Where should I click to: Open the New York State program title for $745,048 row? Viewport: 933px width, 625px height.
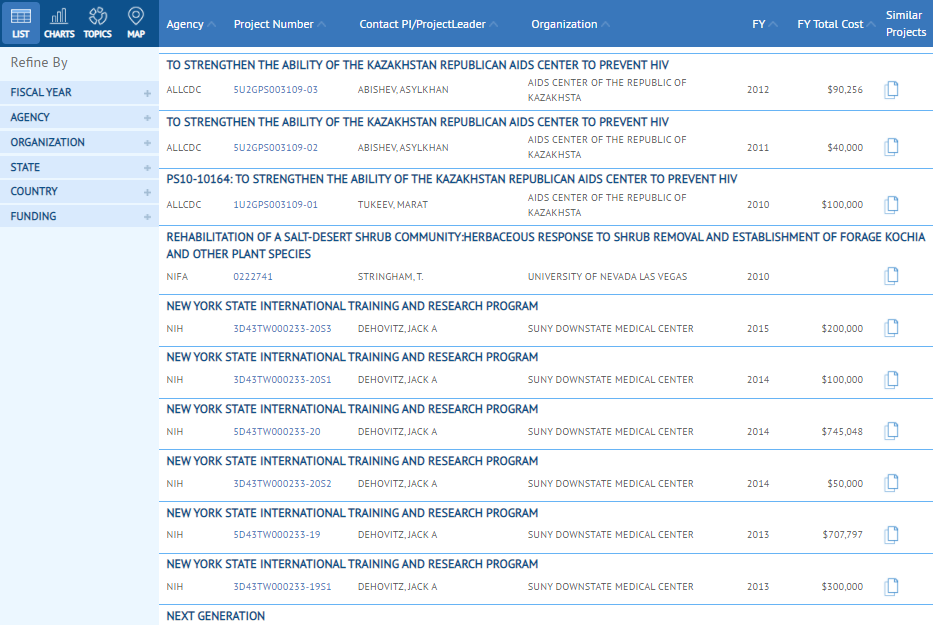coord(352,409)
